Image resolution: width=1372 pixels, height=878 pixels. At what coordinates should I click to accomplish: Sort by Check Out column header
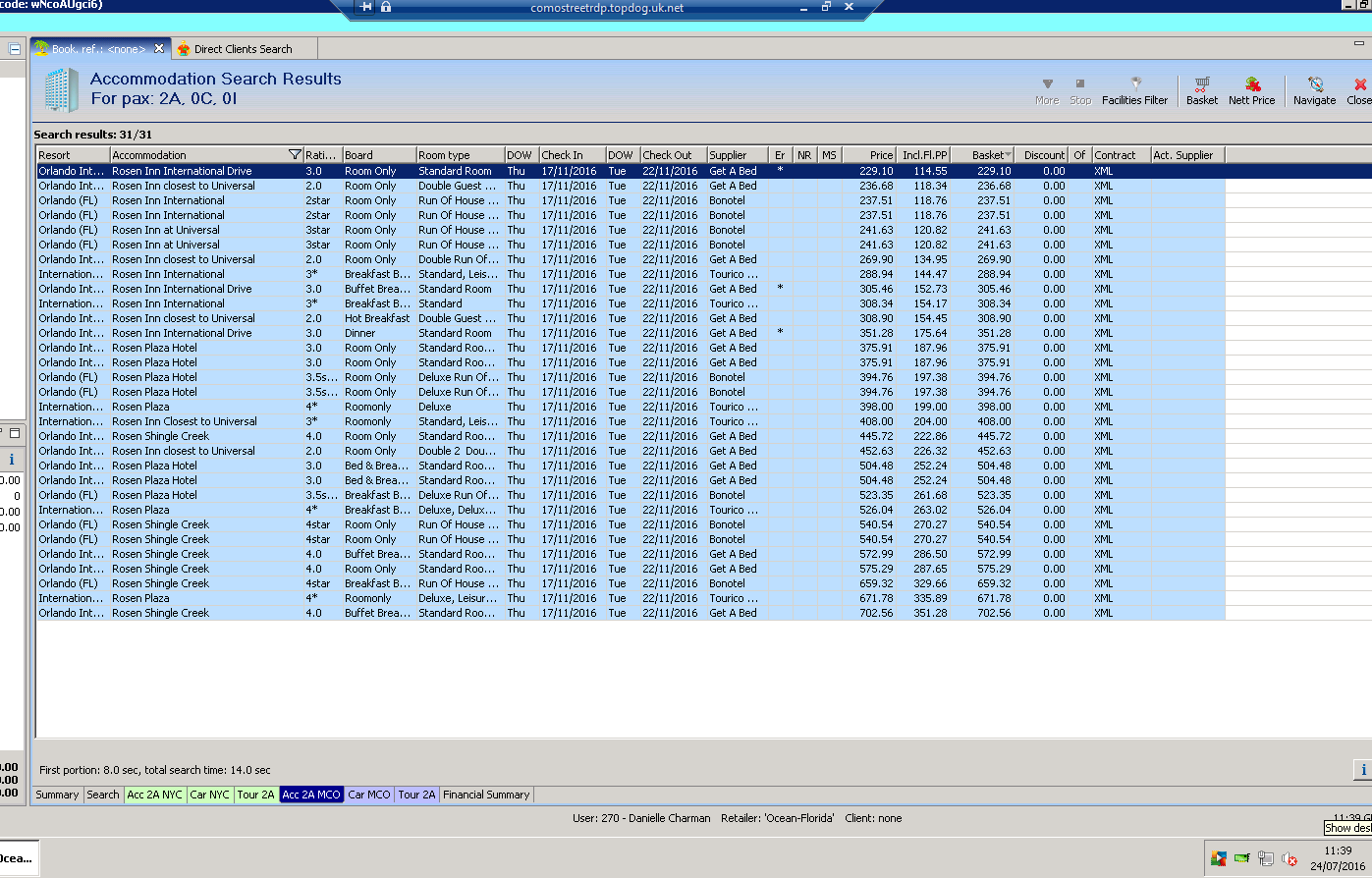click(x=673, y=155)
